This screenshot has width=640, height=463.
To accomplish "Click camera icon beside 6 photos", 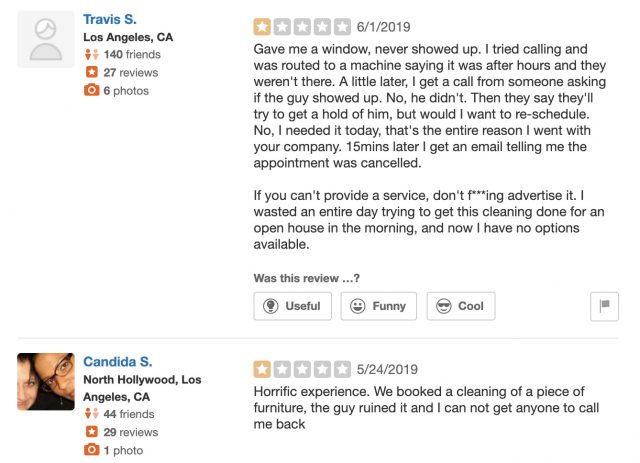I will click(x=91, y=91).
